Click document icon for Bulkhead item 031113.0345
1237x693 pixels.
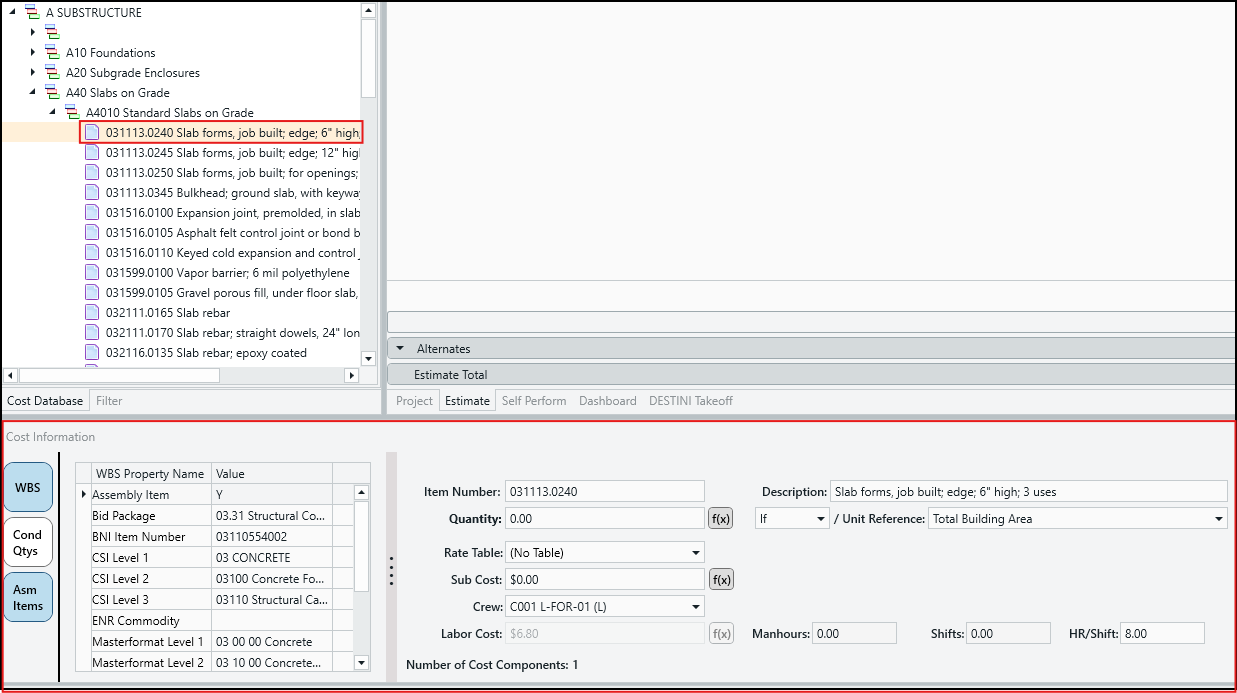92,192
